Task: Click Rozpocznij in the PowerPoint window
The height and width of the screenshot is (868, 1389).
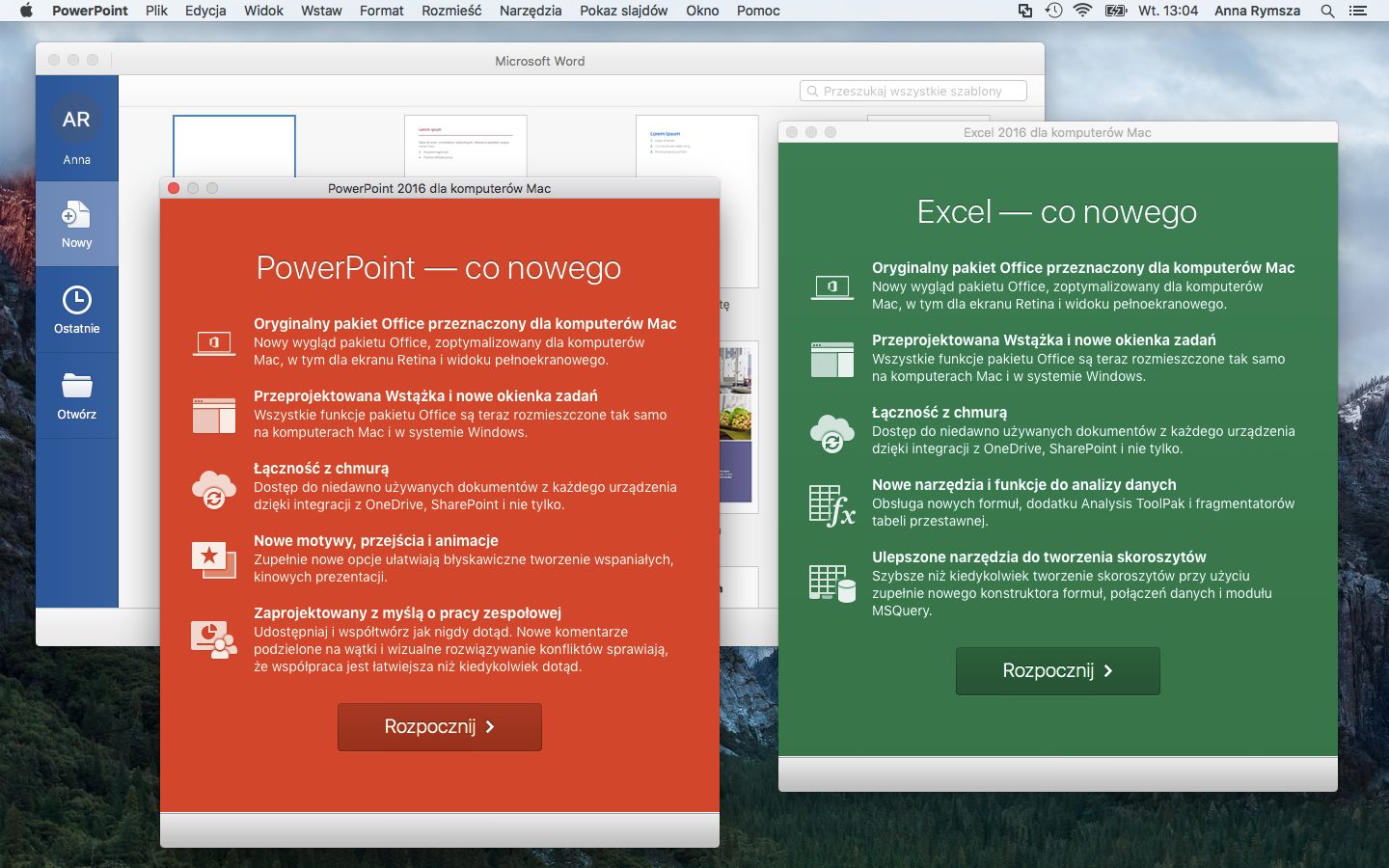Action: (440, 727)
